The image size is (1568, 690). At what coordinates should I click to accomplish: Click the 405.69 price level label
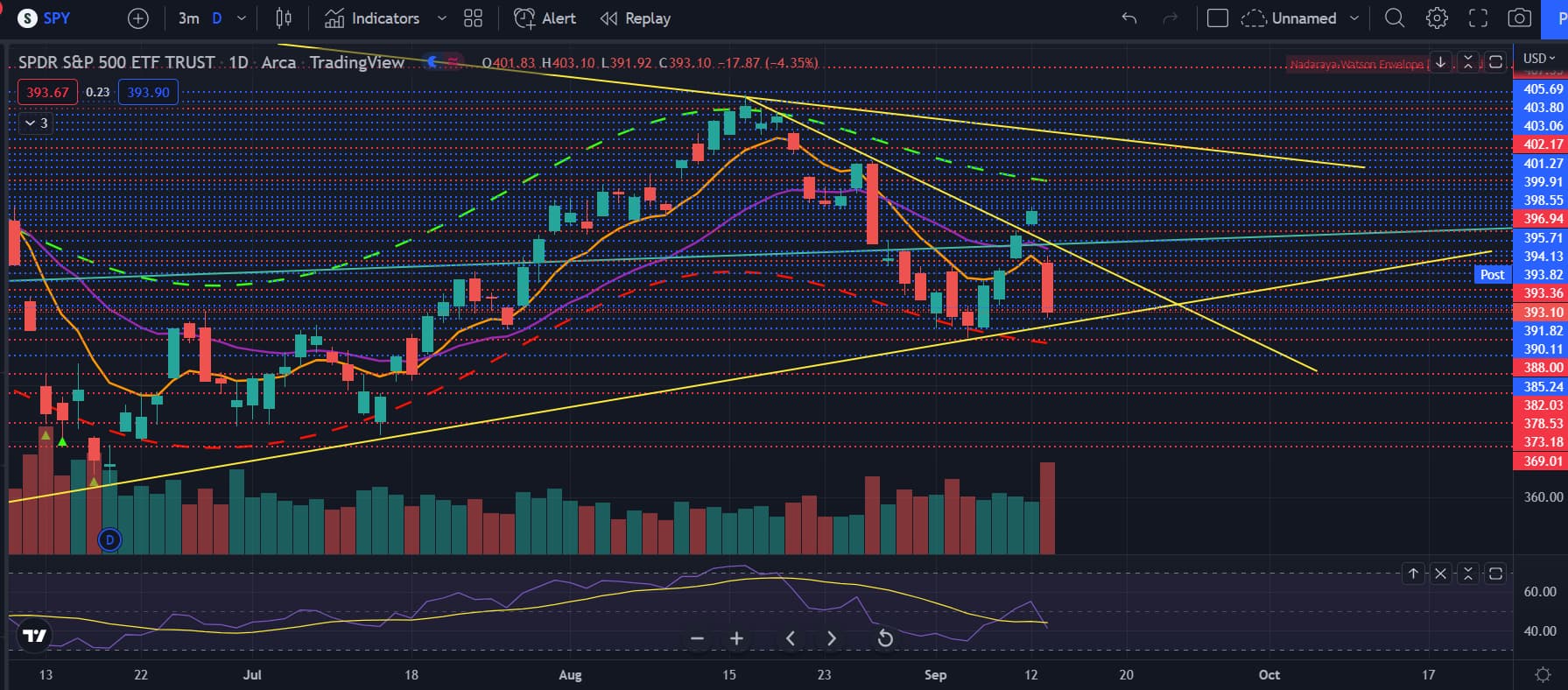[1543, 88]
